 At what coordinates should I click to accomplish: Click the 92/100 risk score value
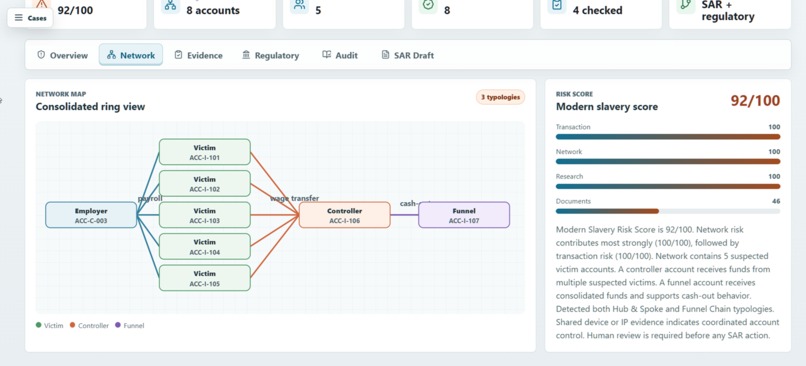point(755,101)
